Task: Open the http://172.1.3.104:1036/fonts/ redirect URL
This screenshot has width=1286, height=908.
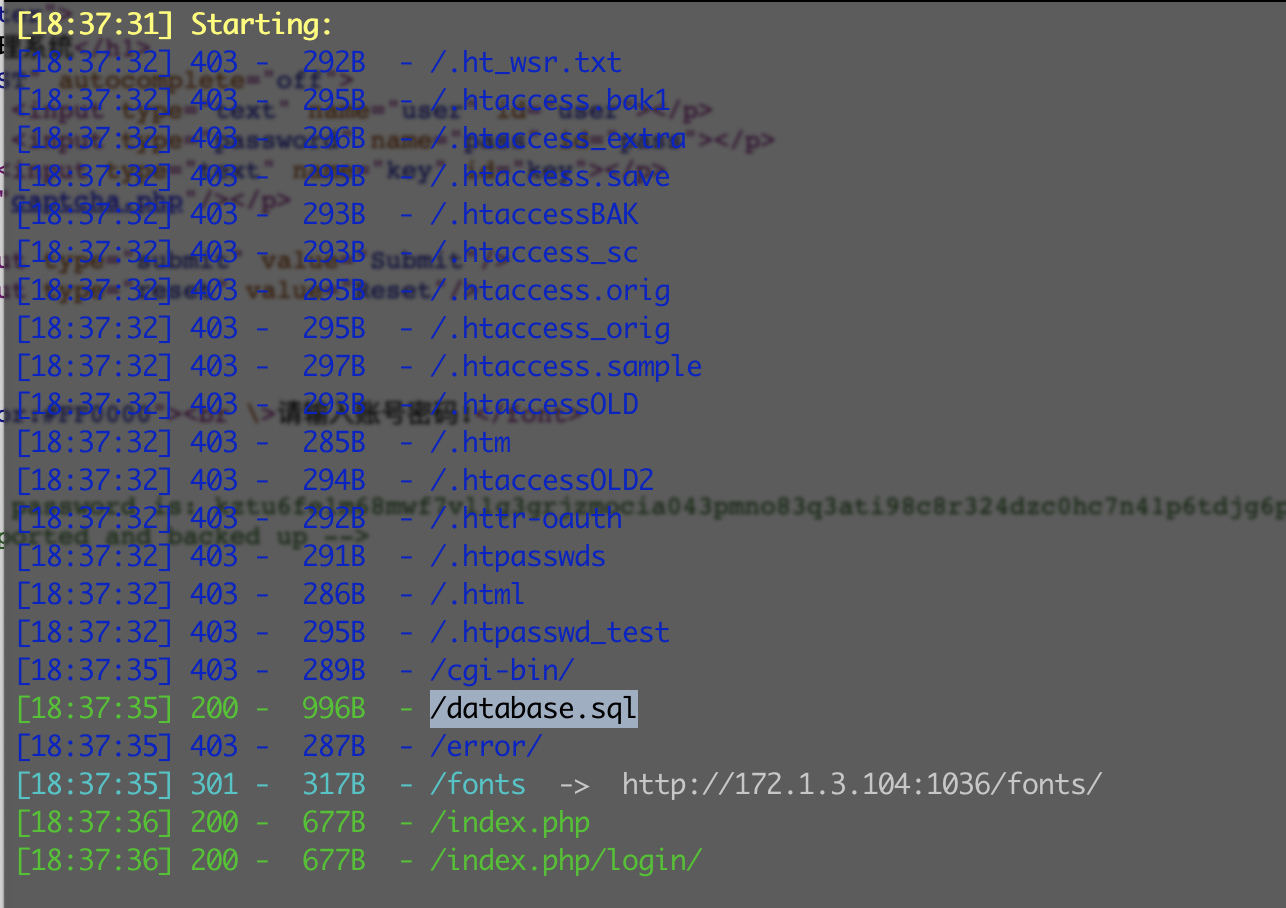Action: coord(861,785)
